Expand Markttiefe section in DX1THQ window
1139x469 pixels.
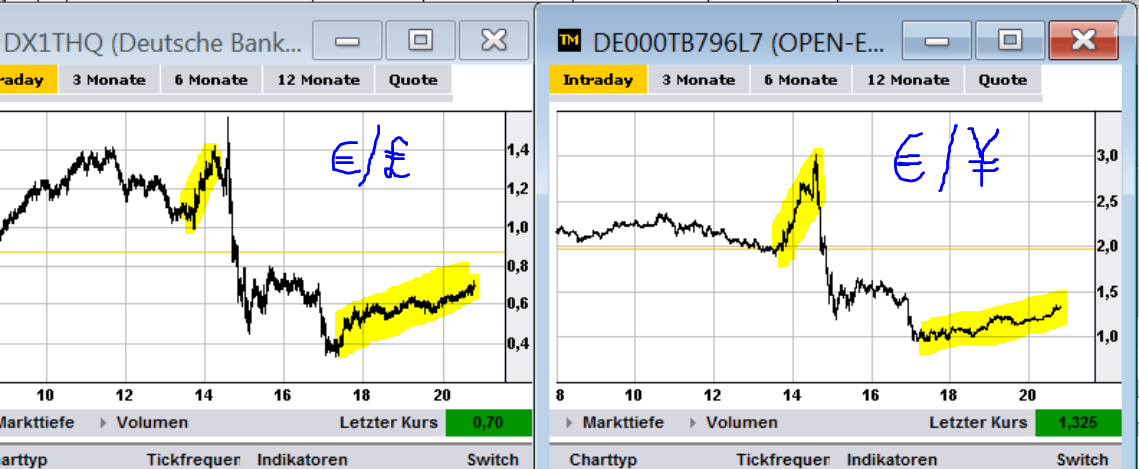pyautogui.click(x=36, y=422)
